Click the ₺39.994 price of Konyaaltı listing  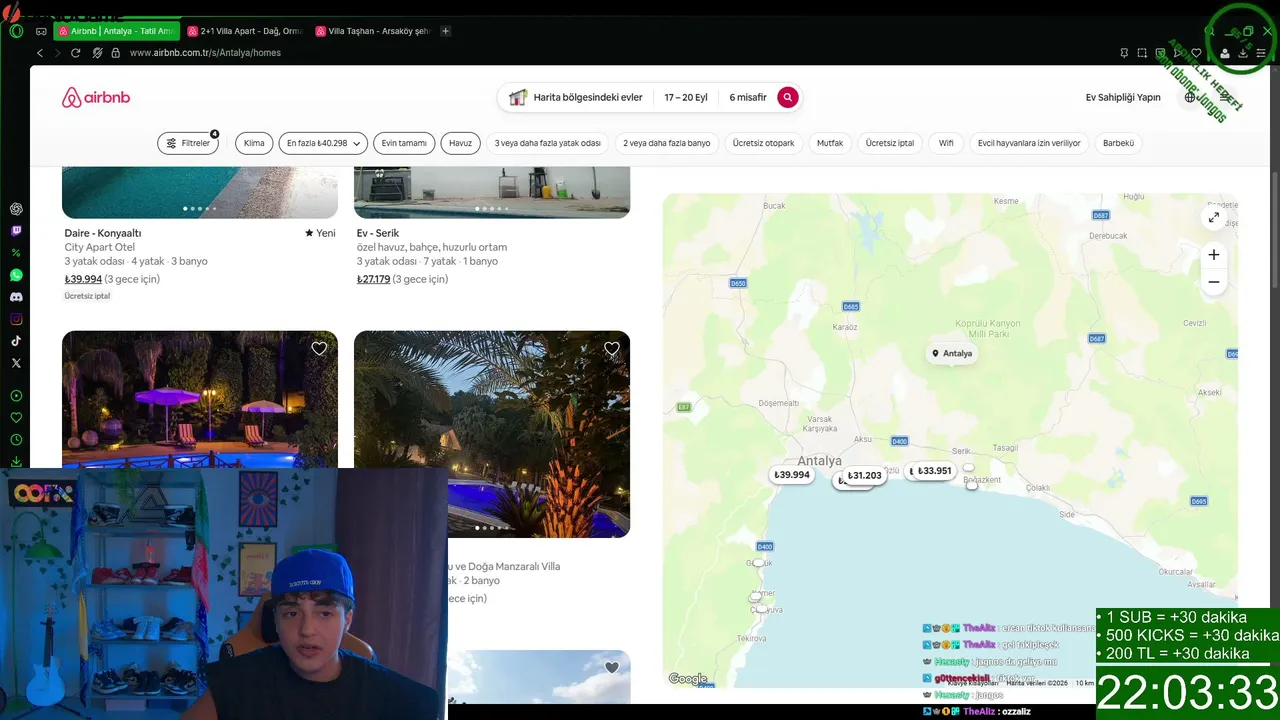pos(83,280)
